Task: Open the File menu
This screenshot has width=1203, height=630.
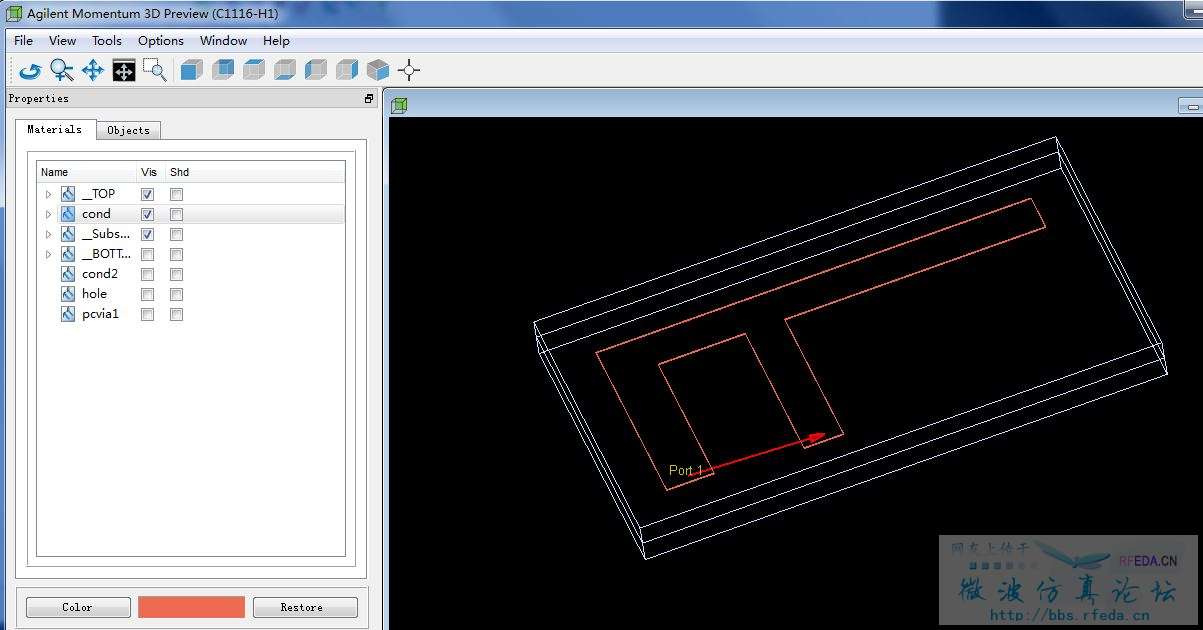Action: (23, 41)
